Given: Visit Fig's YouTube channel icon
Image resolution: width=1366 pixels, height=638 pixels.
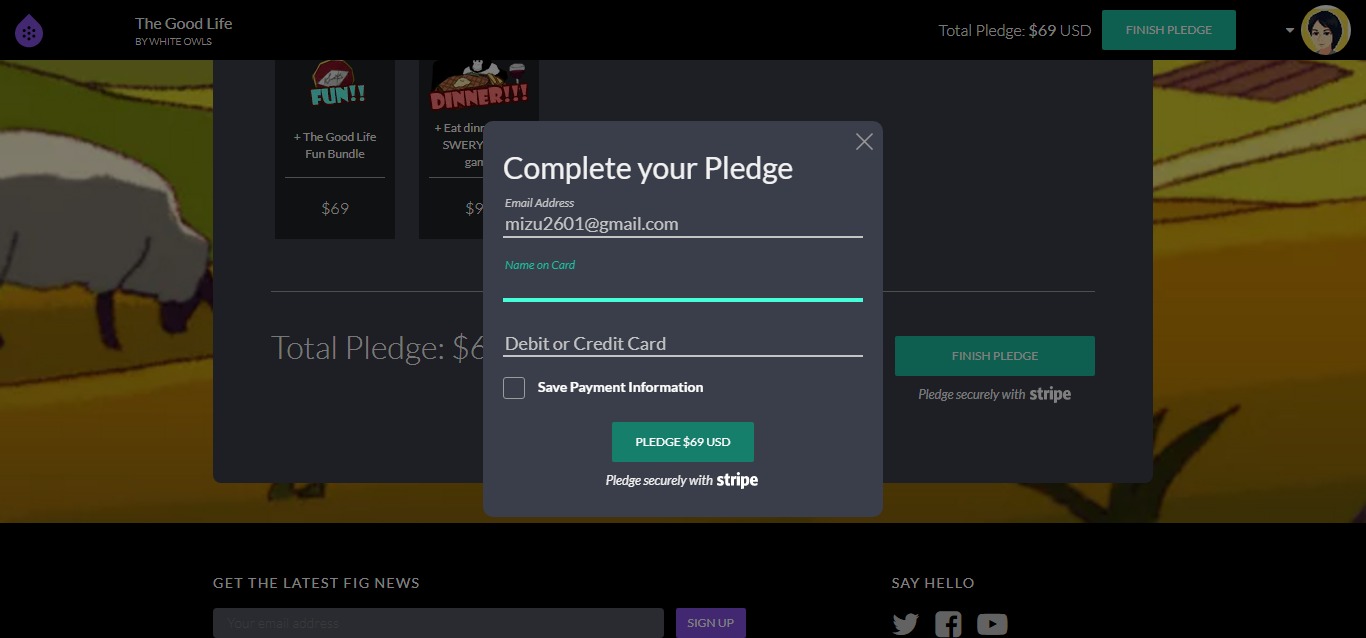Looking at the screenshot, I should point(992,625).
